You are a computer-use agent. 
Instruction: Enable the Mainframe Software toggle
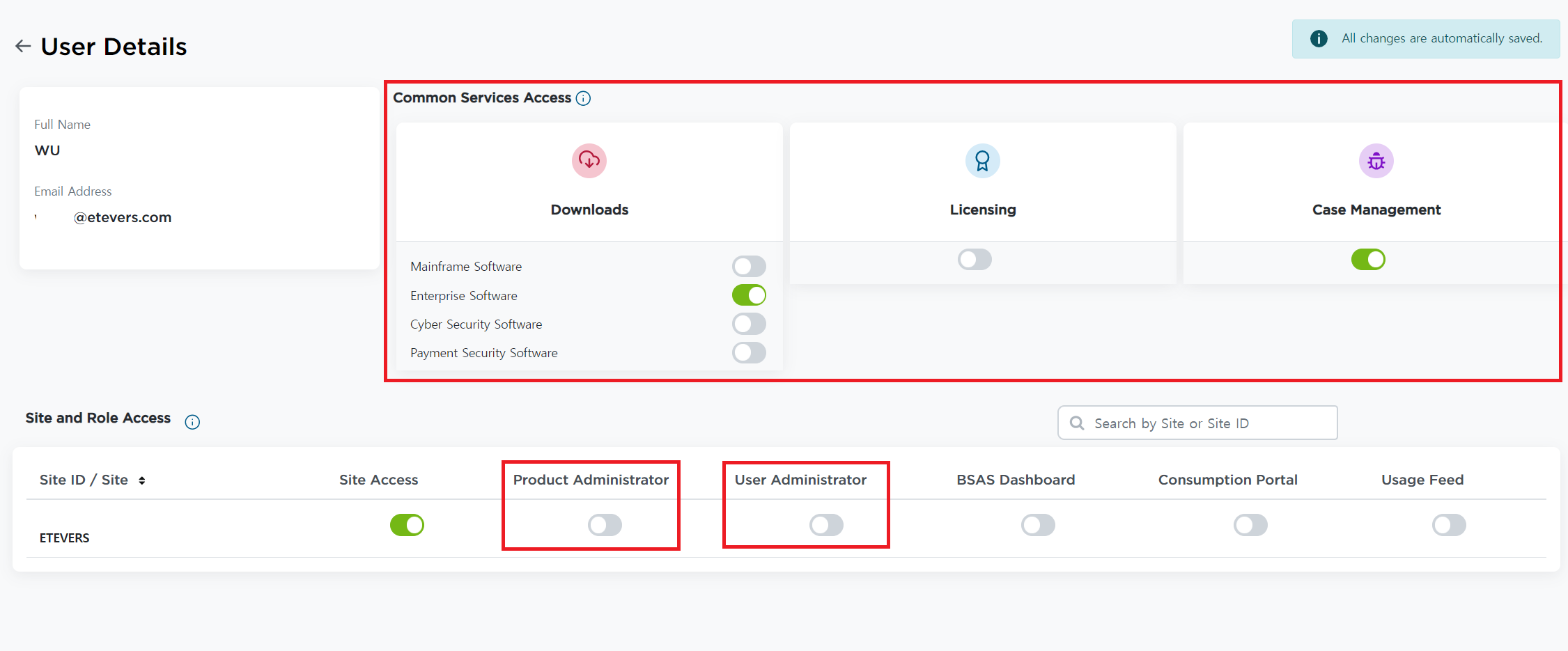point(749,267)
